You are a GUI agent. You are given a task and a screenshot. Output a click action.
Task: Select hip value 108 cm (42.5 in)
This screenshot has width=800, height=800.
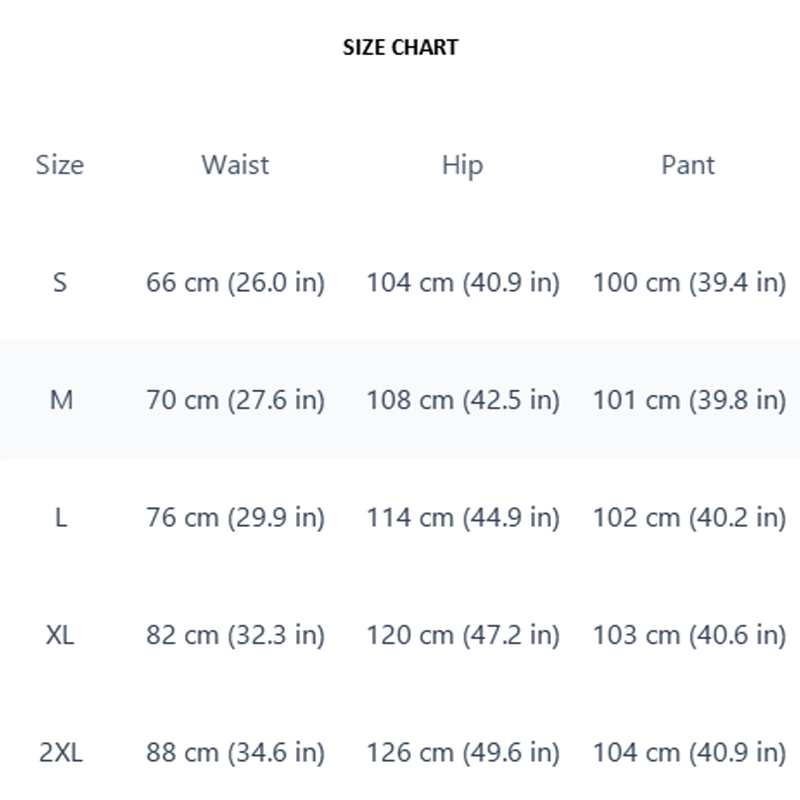[x=463, y=400]
